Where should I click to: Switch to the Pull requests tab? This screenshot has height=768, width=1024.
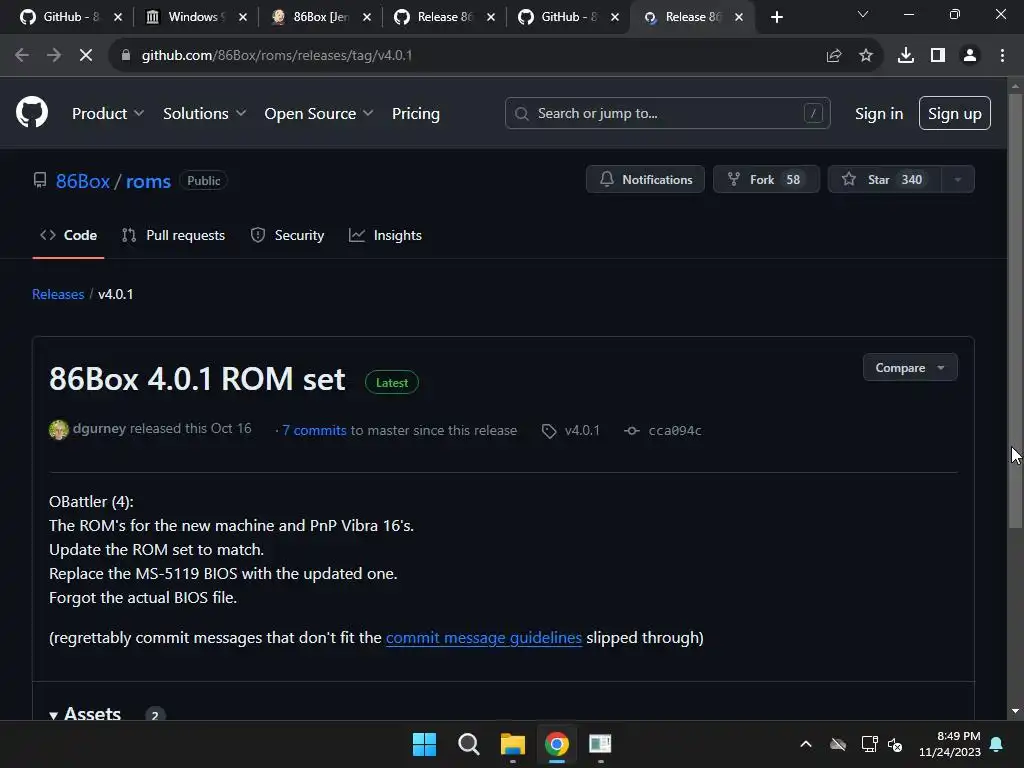[173, 235]
